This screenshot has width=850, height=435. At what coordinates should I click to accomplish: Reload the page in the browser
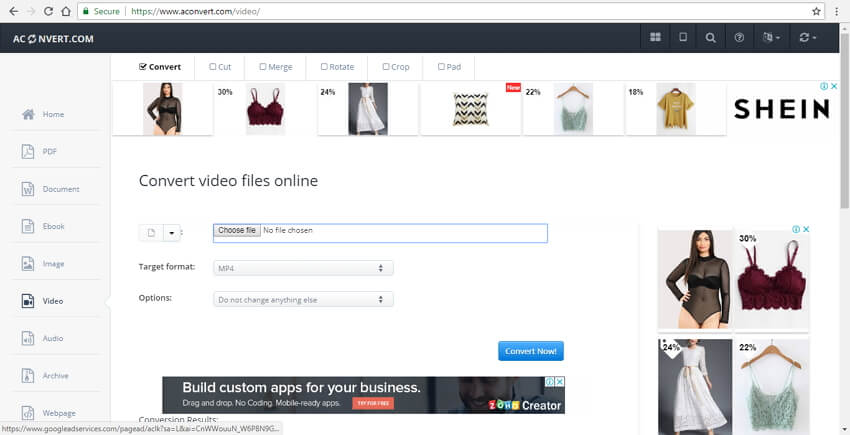(x=48, y=11)
